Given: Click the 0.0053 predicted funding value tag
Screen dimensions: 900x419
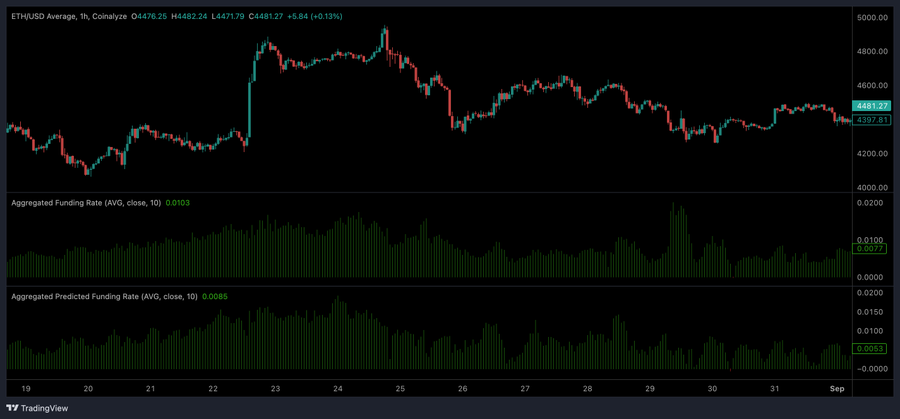Looking at the screenshot, I should tap(870, 349).
